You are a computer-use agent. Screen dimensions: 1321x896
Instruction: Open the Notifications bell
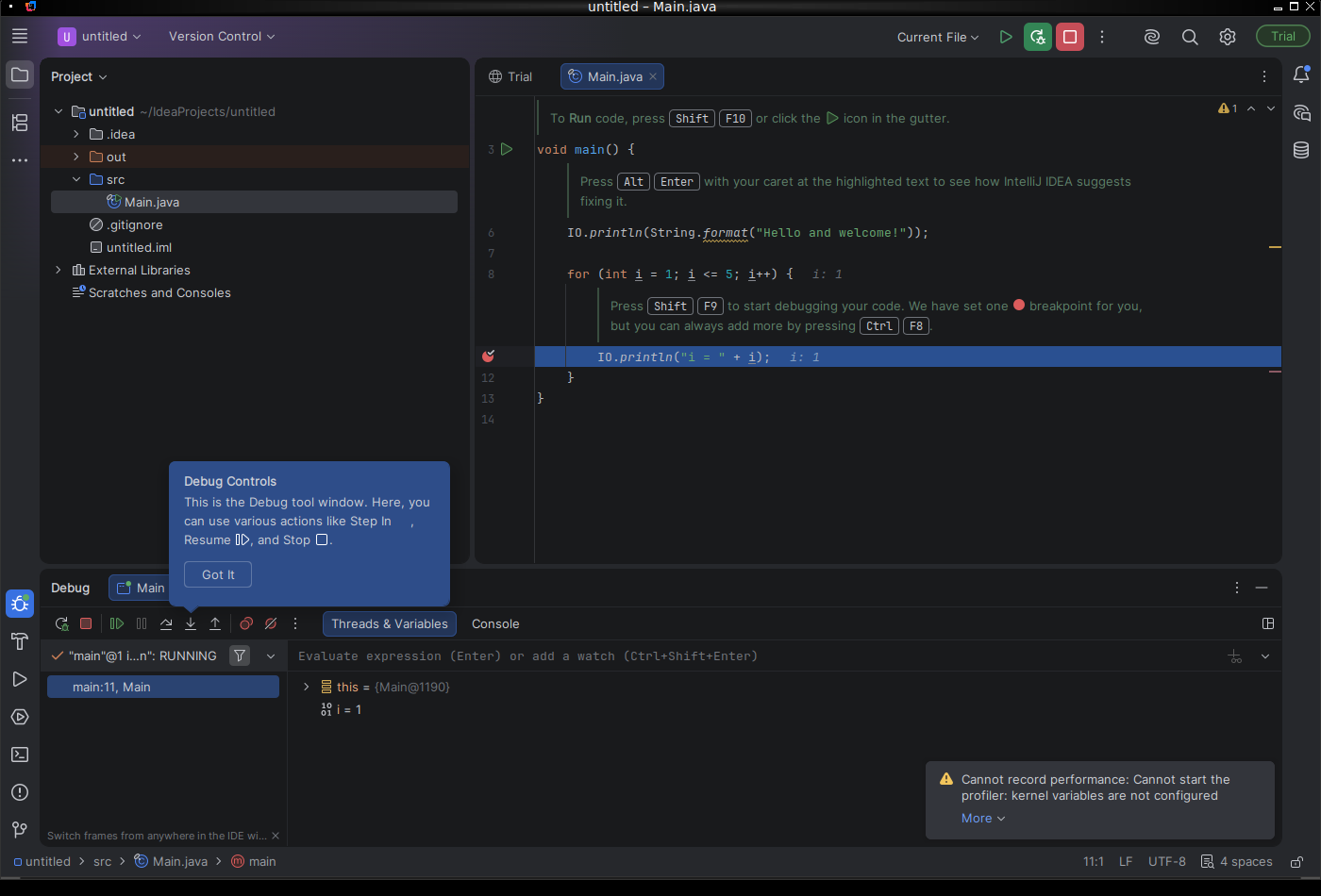pyautogui.click(x=1301, y=75)
